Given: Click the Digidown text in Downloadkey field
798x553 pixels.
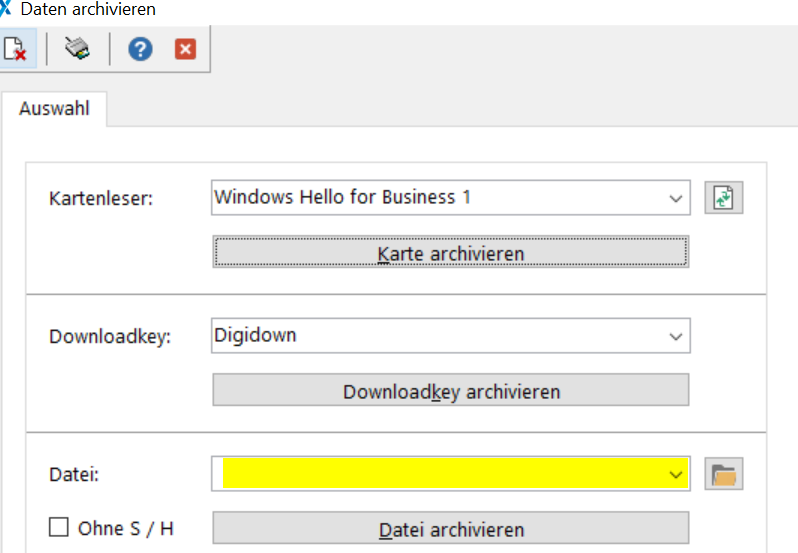Looking at the screenshot, I should pos(256,336).
